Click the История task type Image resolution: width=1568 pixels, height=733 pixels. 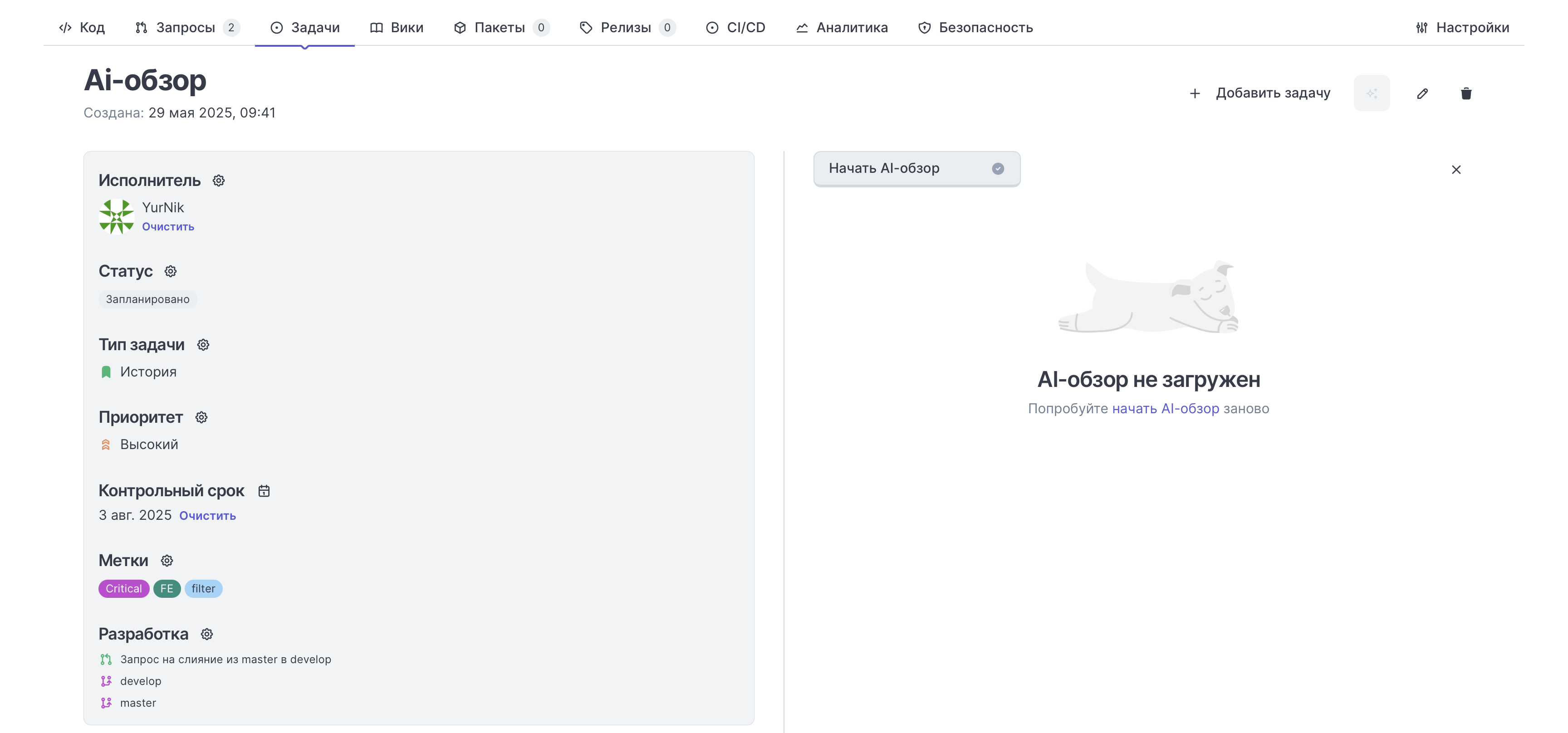pos(148,371)
